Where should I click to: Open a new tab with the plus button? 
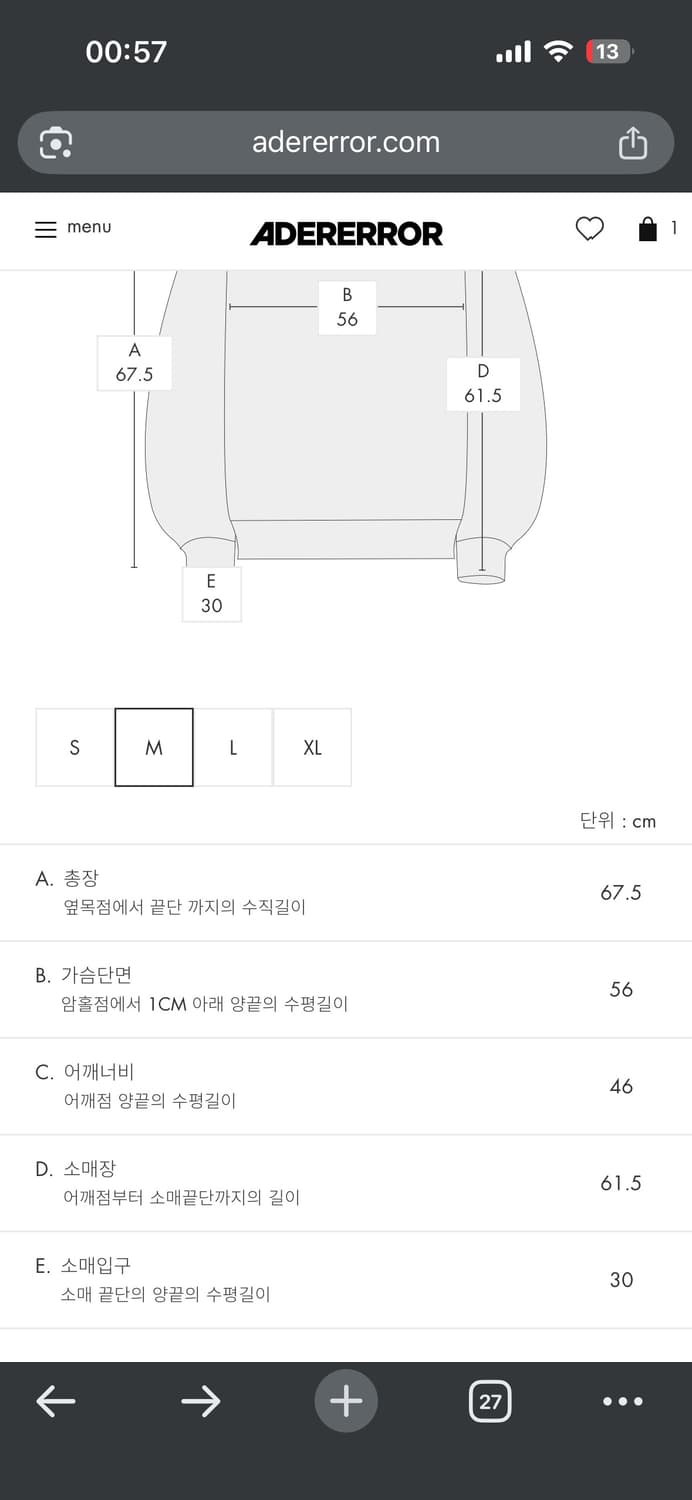[x=346, y=1401]
